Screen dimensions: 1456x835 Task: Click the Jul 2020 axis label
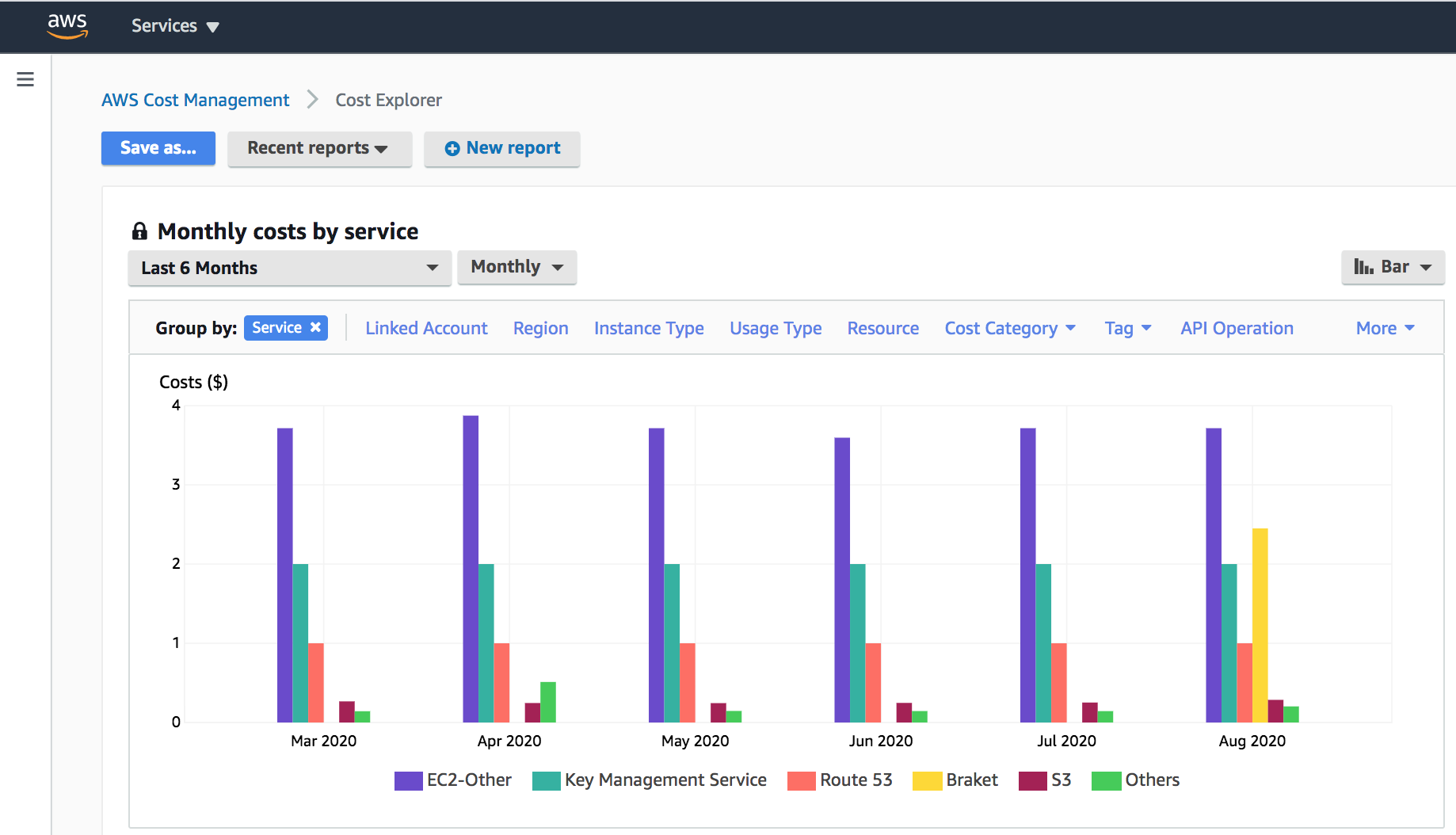click(x=1066, y=741)
